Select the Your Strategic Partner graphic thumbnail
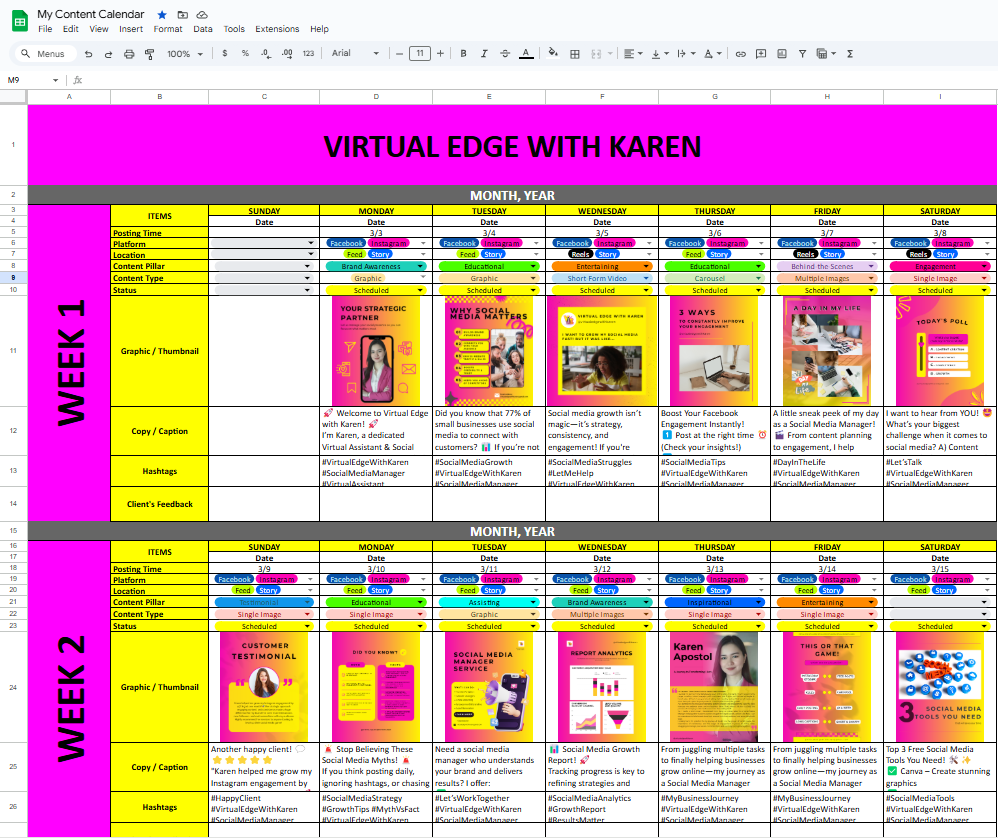The height and width of the screenshot is (838, 998). (376, 351)
